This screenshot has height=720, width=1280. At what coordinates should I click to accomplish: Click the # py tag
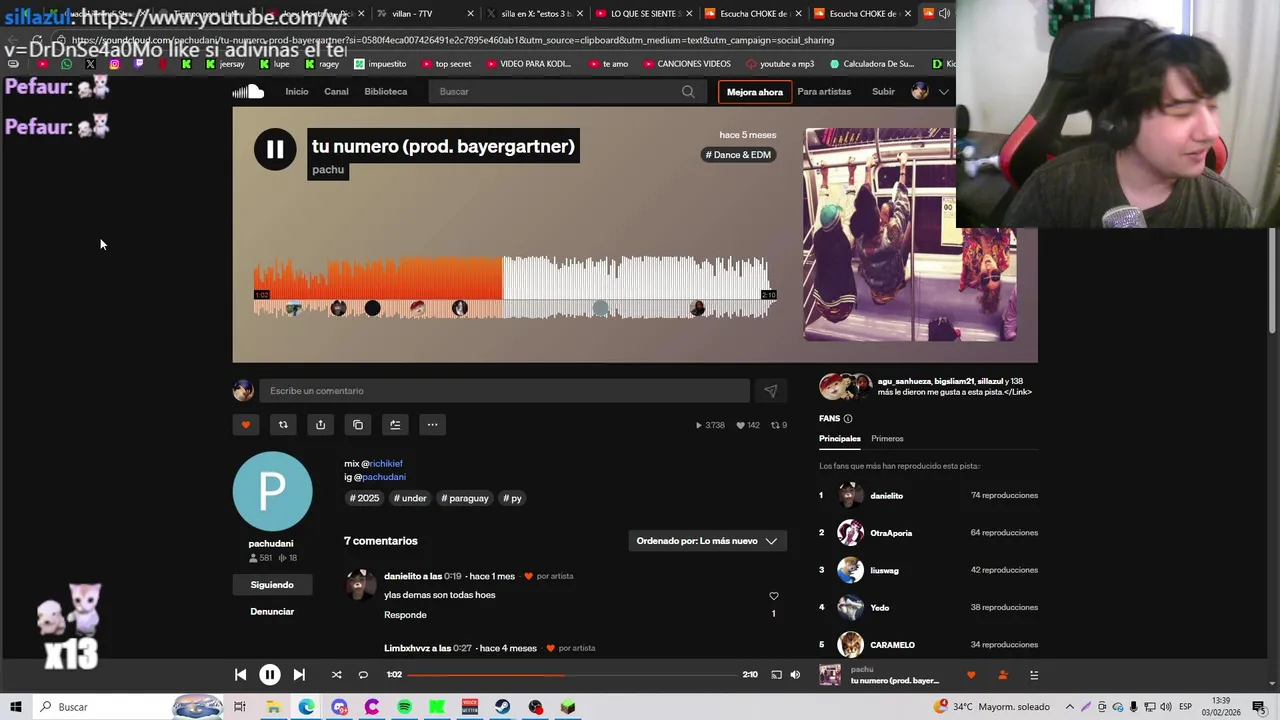(512, 498)
